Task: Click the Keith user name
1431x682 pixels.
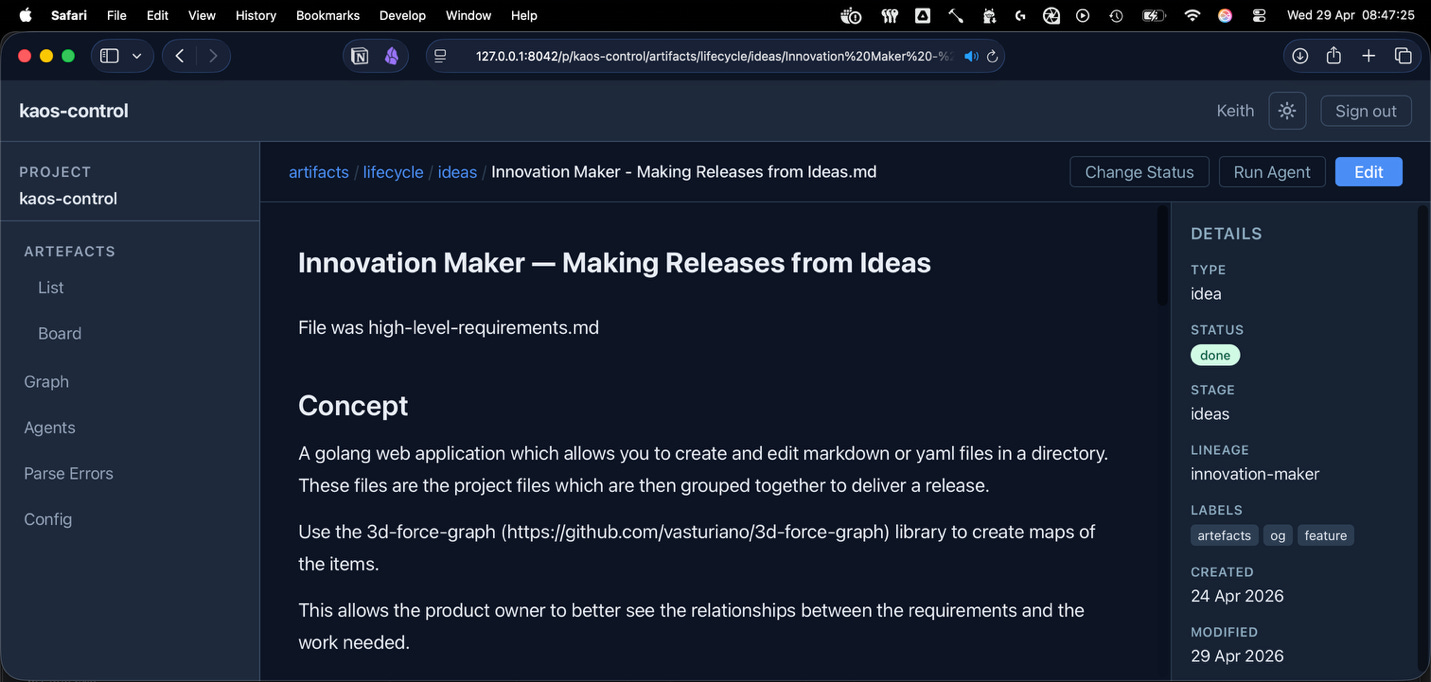Action: (x=1235, y=111)
